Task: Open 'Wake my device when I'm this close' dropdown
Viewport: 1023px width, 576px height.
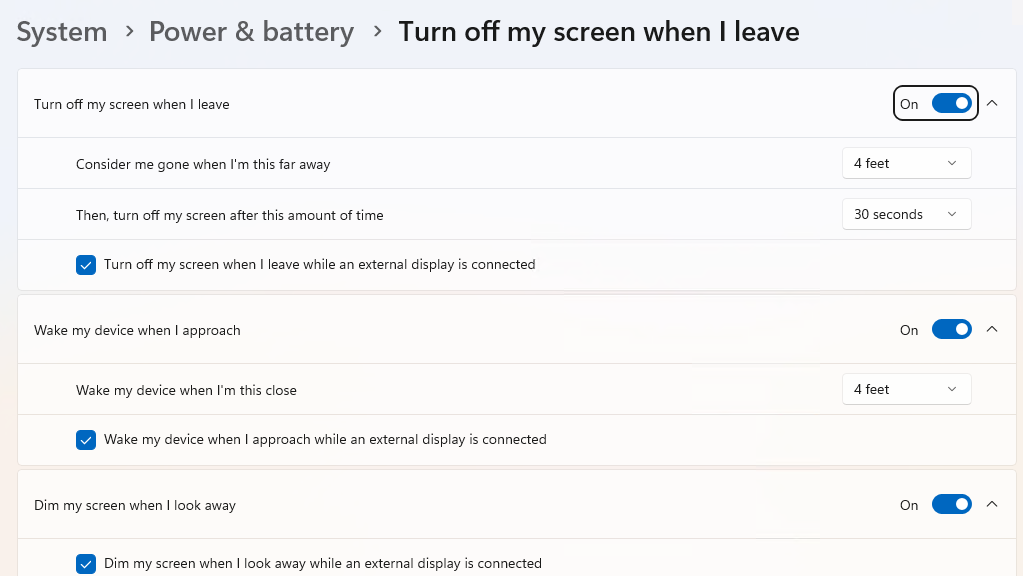Action: [x=906, y=389]
